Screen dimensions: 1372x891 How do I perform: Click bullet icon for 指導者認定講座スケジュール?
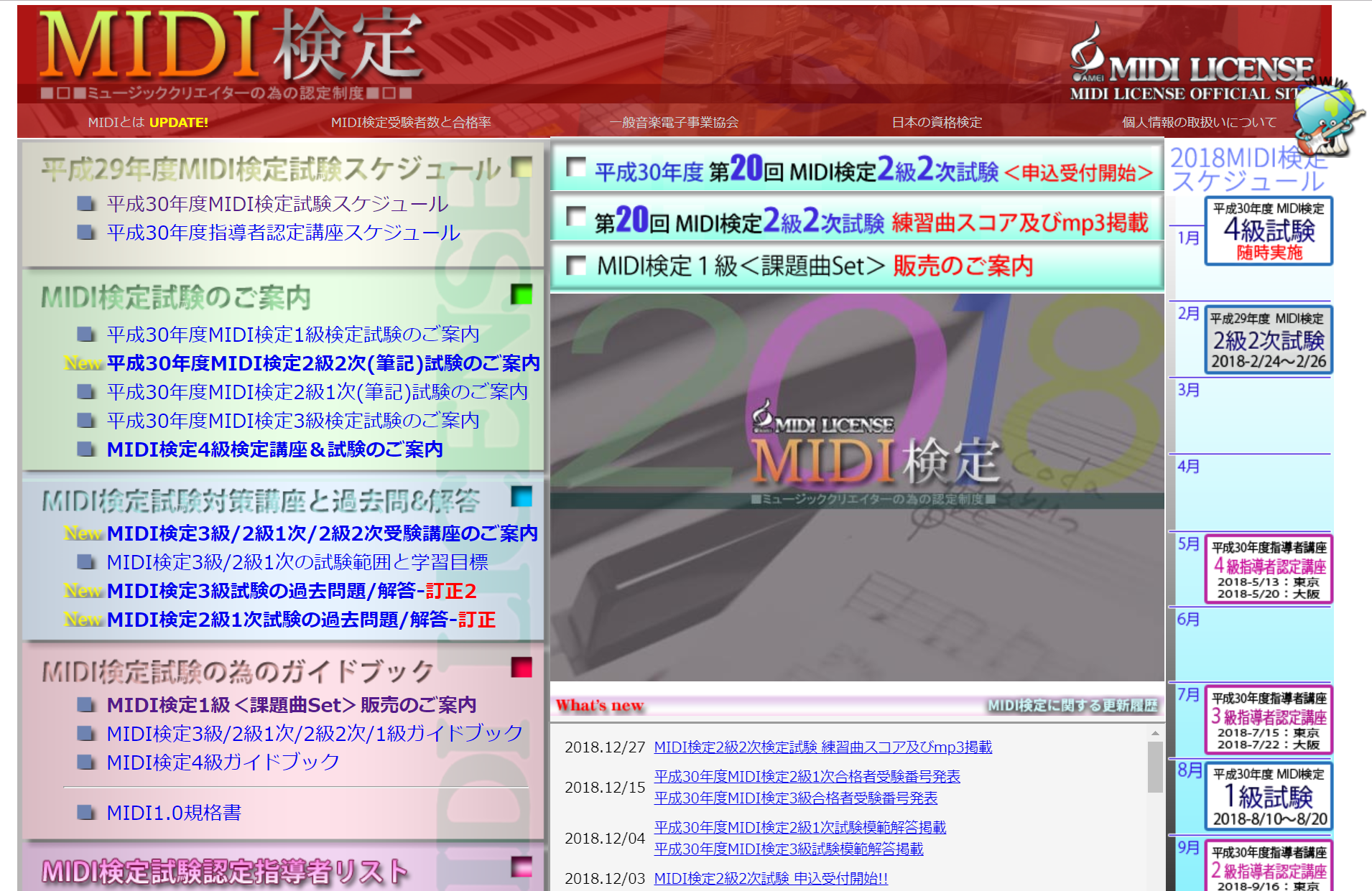tap(86, 233)
